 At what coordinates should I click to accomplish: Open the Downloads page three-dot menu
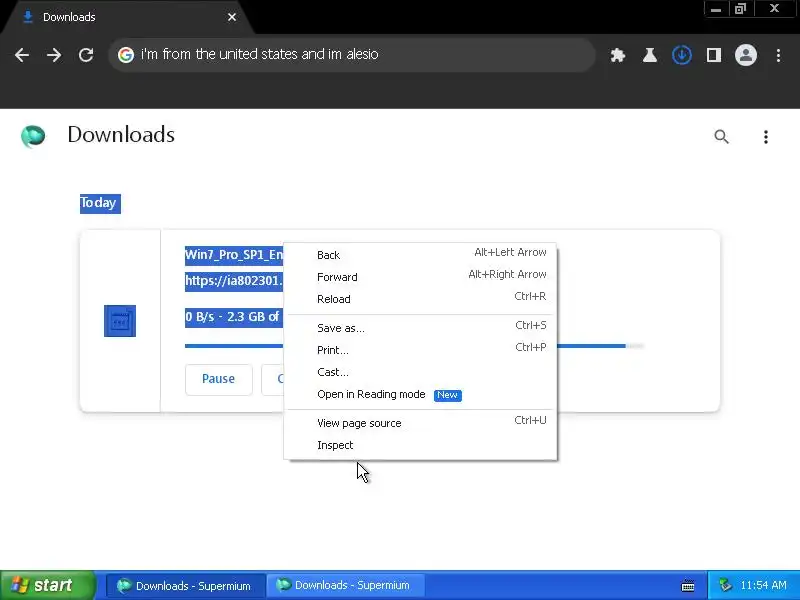(765, 136)
